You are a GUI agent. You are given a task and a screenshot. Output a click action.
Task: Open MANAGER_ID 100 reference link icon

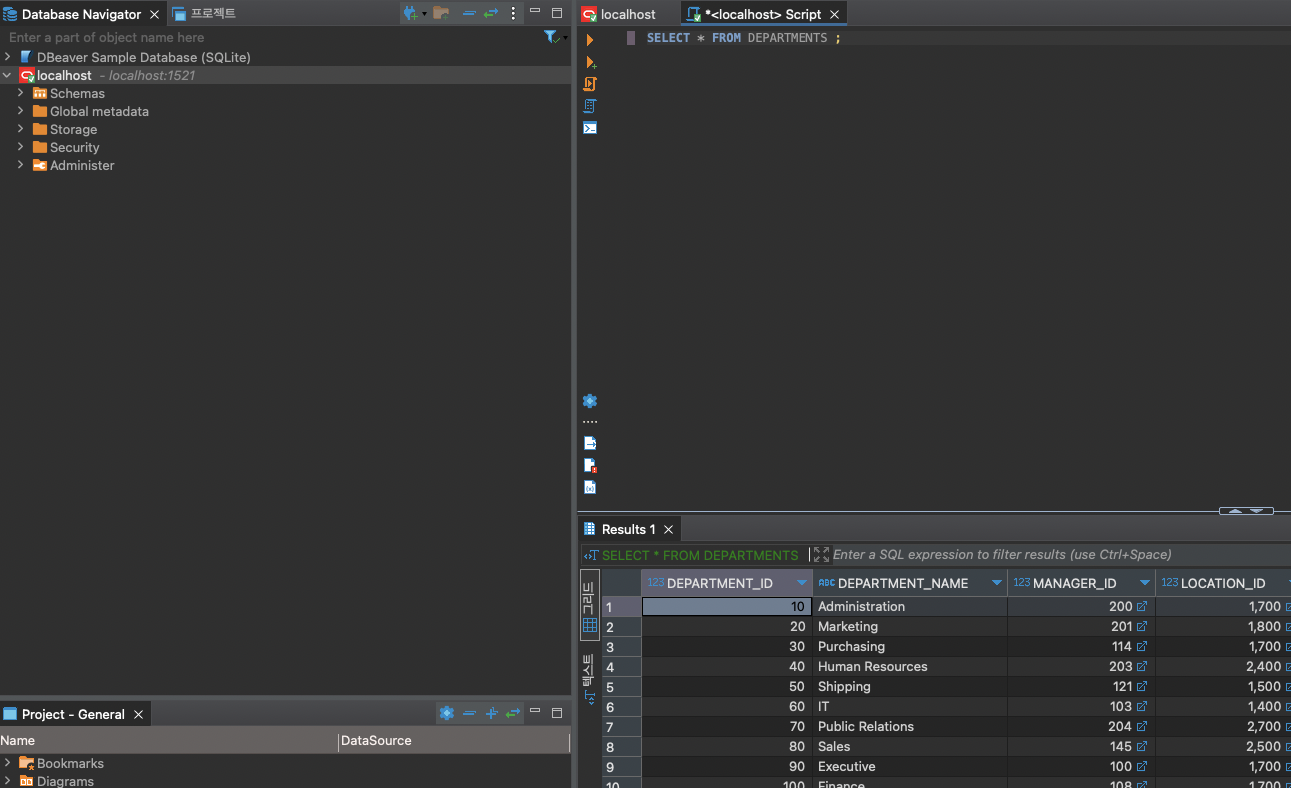click(x=1142, y=766)
